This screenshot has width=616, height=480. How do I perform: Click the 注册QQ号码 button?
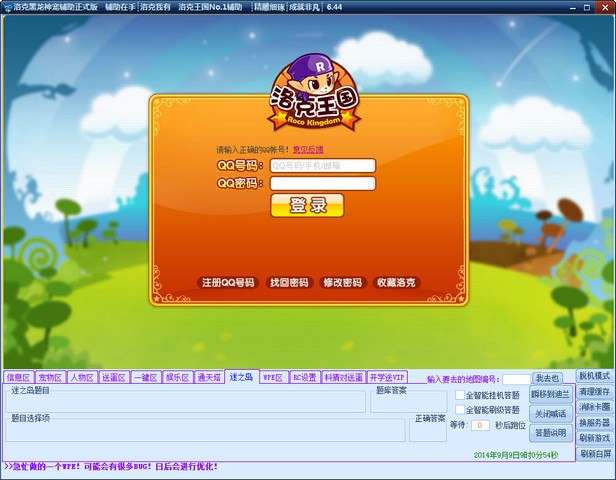228,282
